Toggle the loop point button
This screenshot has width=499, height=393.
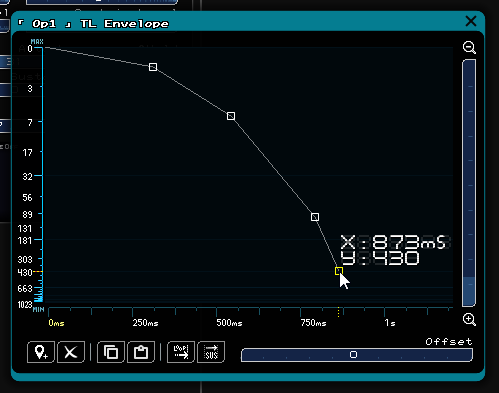pos(181,352)
